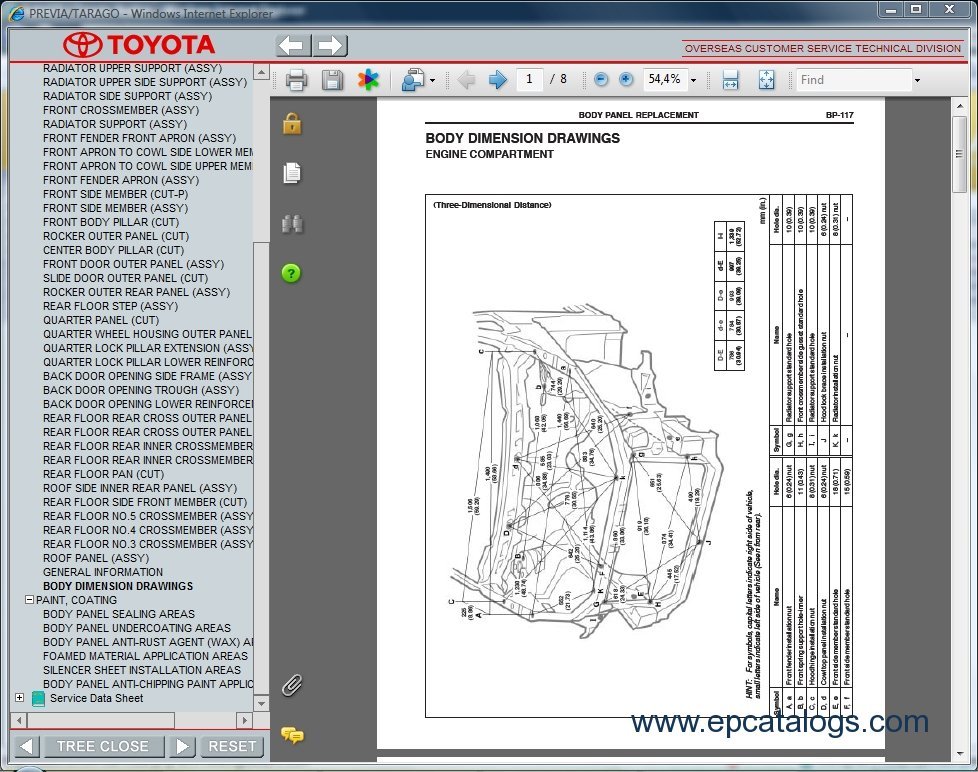
Task: Open QUARTER PANEL (CUT) entry
Action: pyautogui.click(x=101, y=320)
